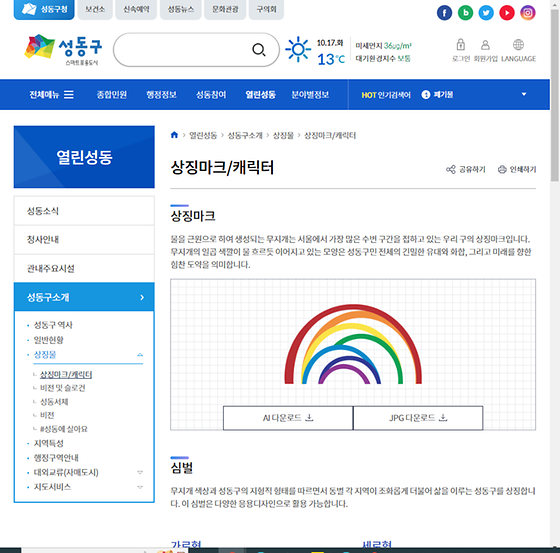This screenshot has width=560, height=553.
Task: Open the 성동참여 menu
Action: tap(211, 95)
